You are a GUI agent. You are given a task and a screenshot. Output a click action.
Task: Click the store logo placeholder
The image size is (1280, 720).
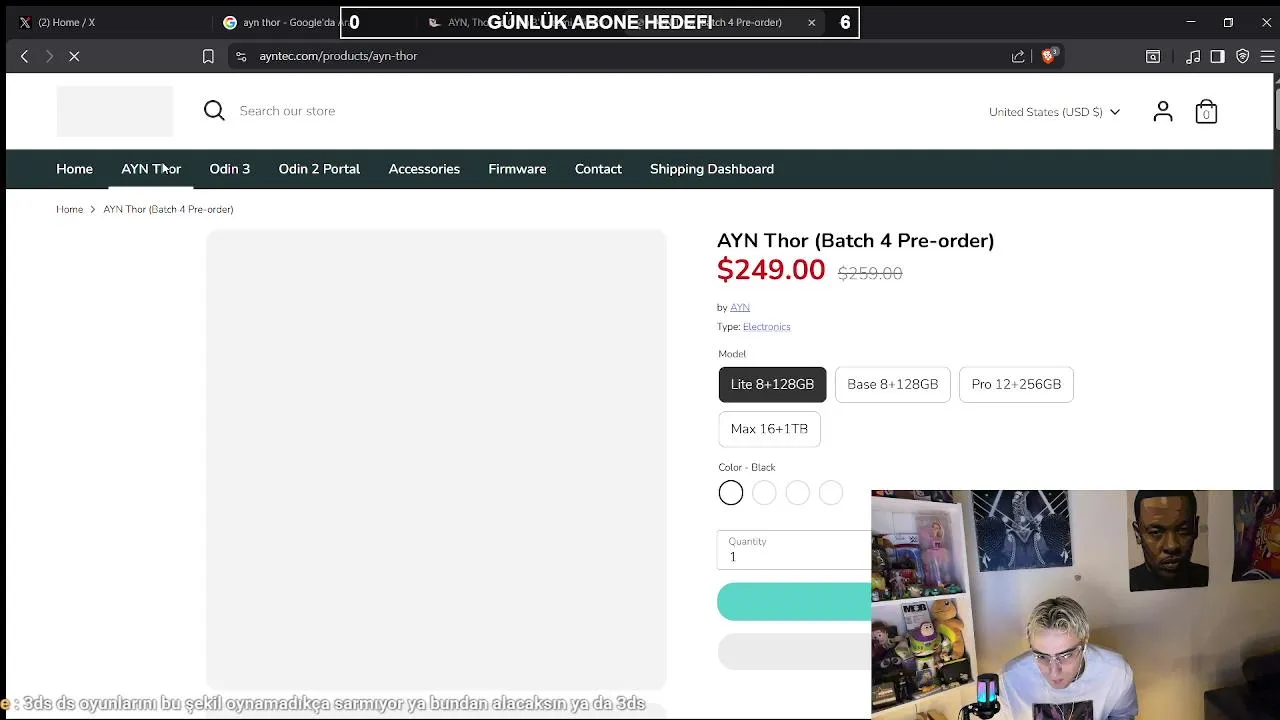115,111
